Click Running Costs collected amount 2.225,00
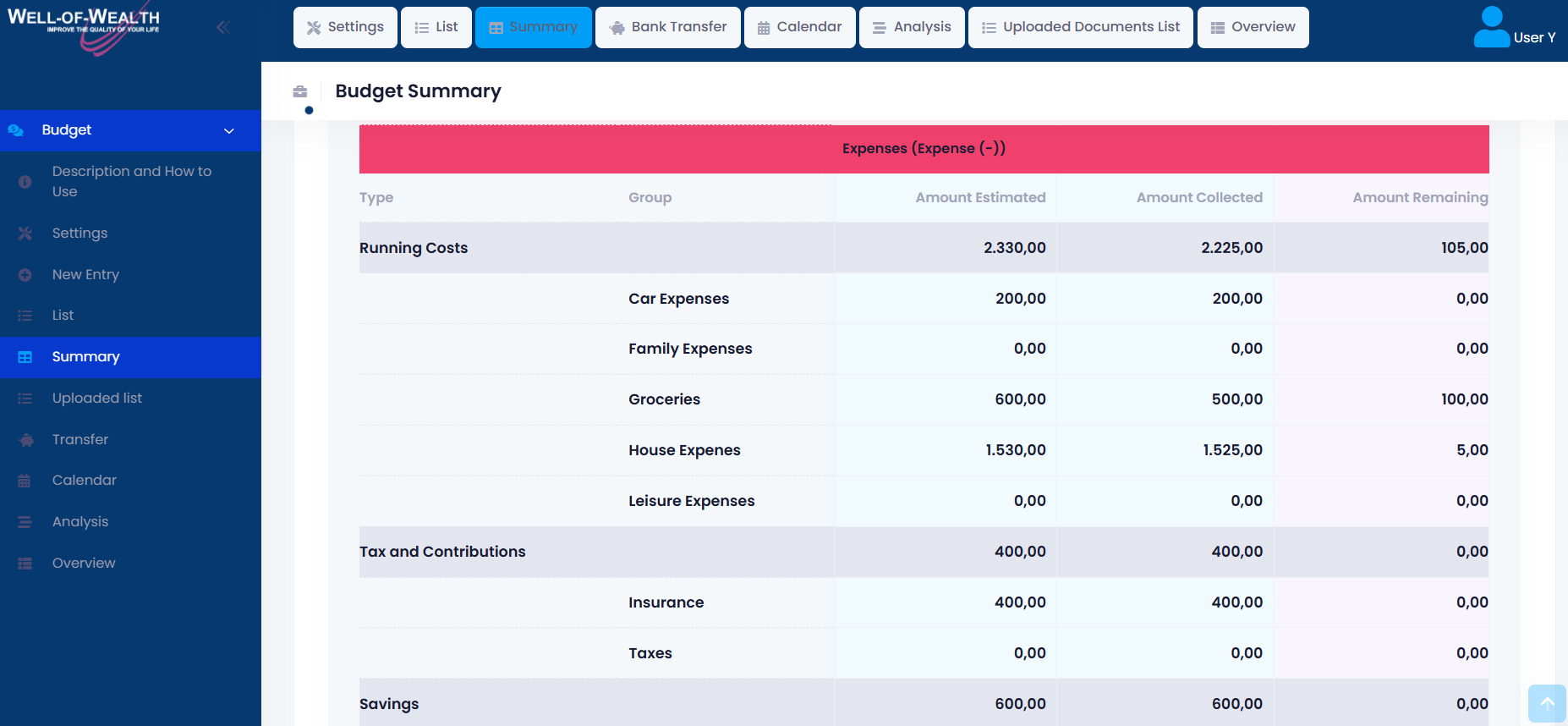Viewport: 1568px width, 726px height. [x=1231, y=248]
